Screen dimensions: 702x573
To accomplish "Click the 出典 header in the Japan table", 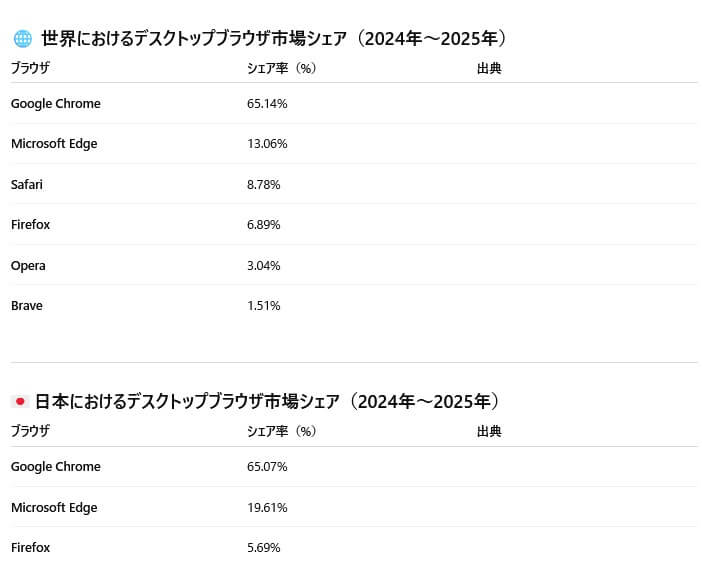I will pyautogui.click(x=489, y=431).
